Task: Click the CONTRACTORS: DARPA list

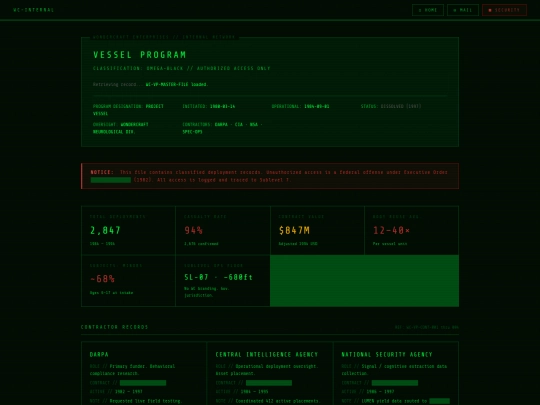Action: 222,128
